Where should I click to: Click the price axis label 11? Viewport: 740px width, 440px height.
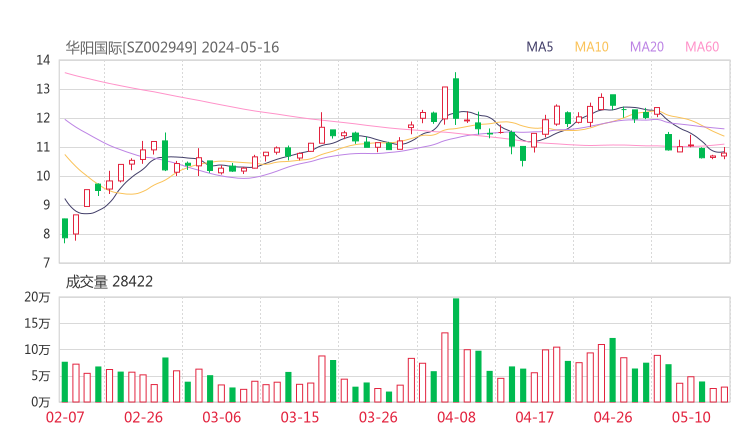tap(43, 147)
